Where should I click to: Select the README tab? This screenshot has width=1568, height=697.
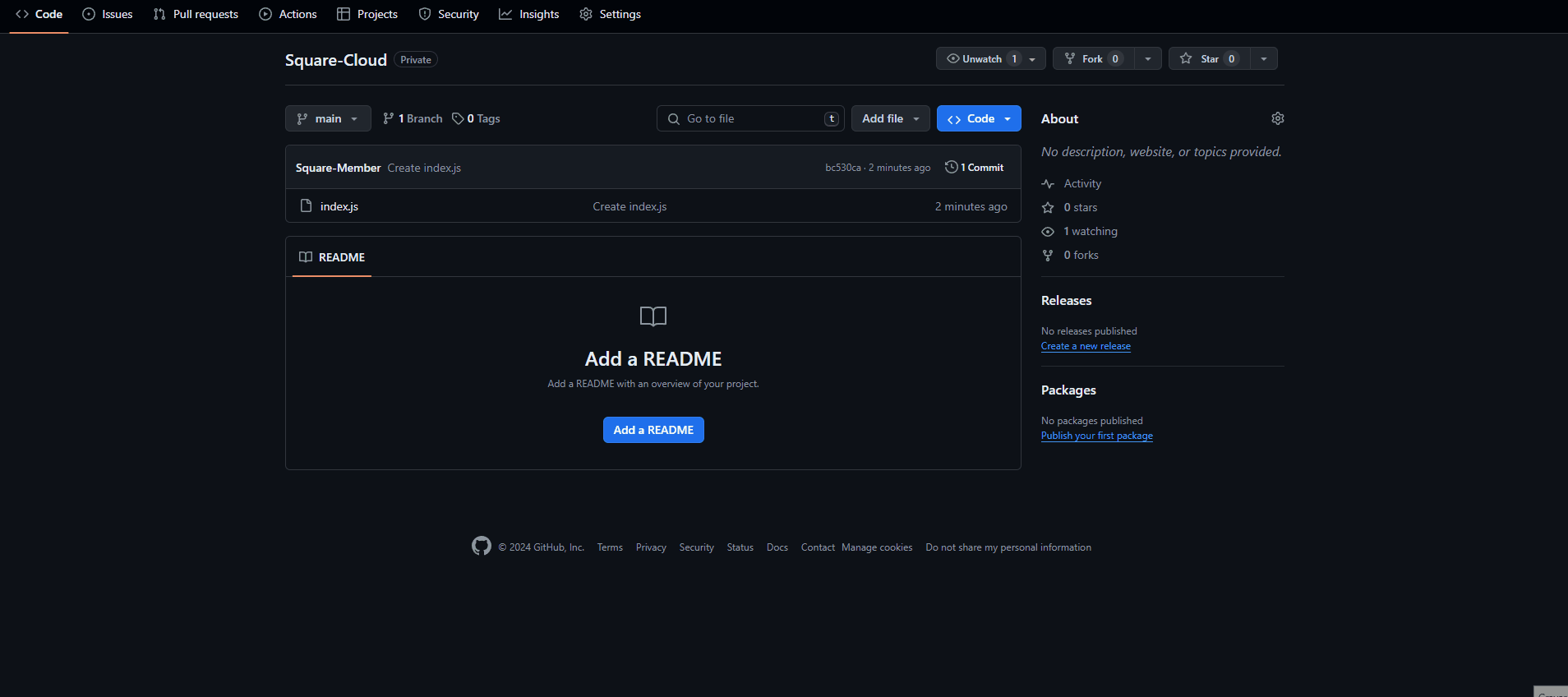[x=332, y=257]
